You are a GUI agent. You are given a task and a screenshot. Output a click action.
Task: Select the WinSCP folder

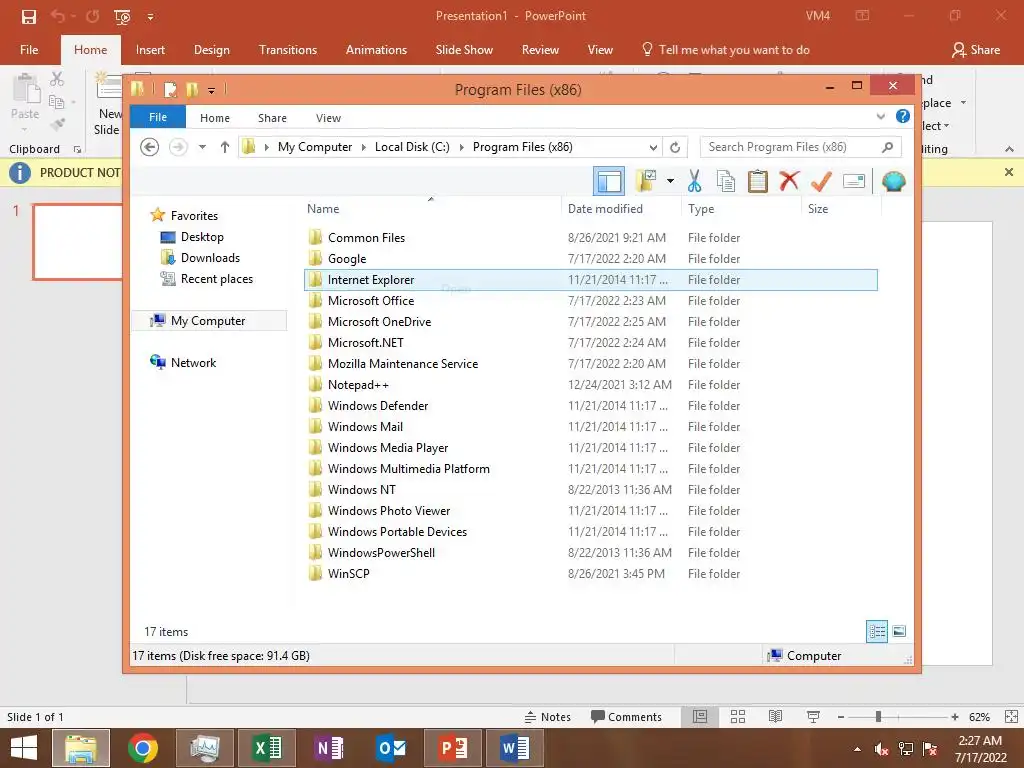tap(591, 573)
